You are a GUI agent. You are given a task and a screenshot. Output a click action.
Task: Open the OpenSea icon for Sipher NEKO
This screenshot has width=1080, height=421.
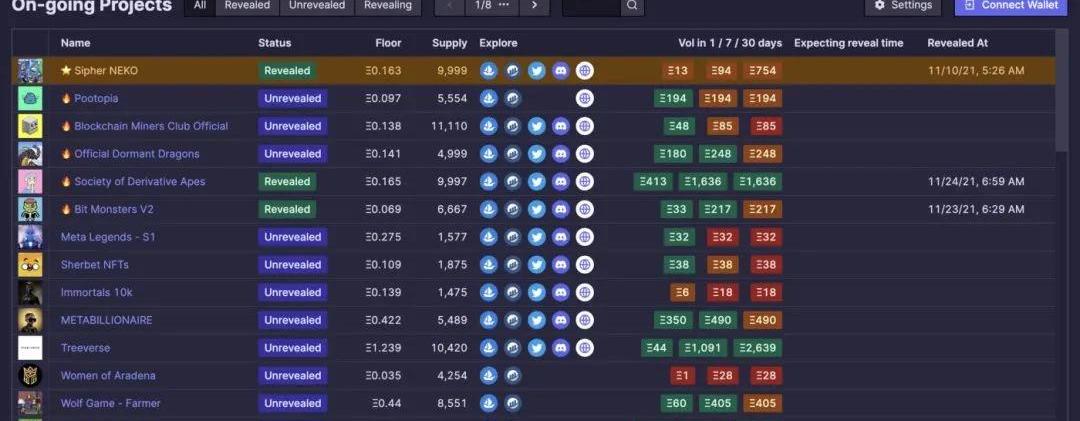coord(488,71)
